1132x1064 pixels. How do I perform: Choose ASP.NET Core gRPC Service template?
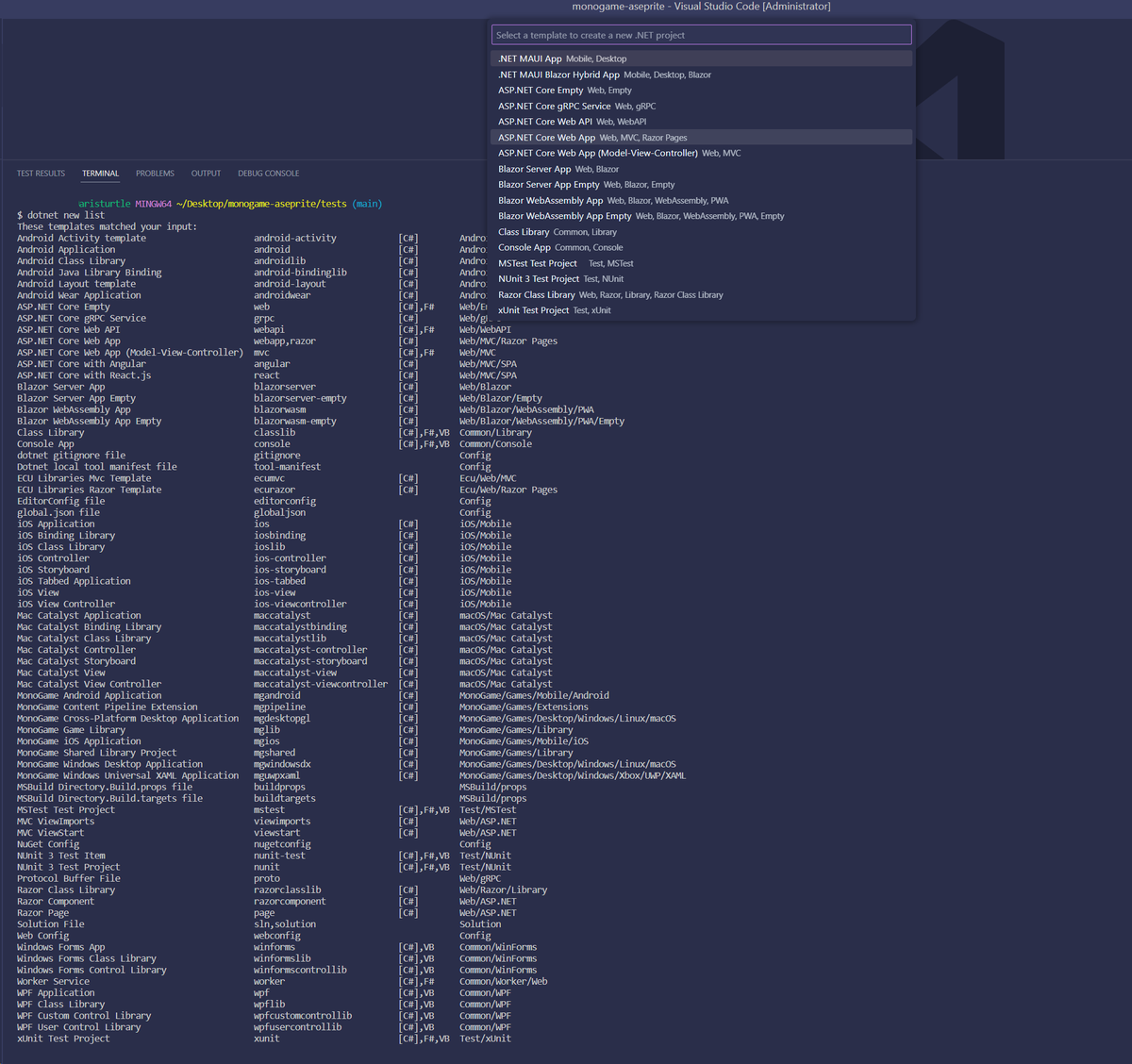[702, 106]
